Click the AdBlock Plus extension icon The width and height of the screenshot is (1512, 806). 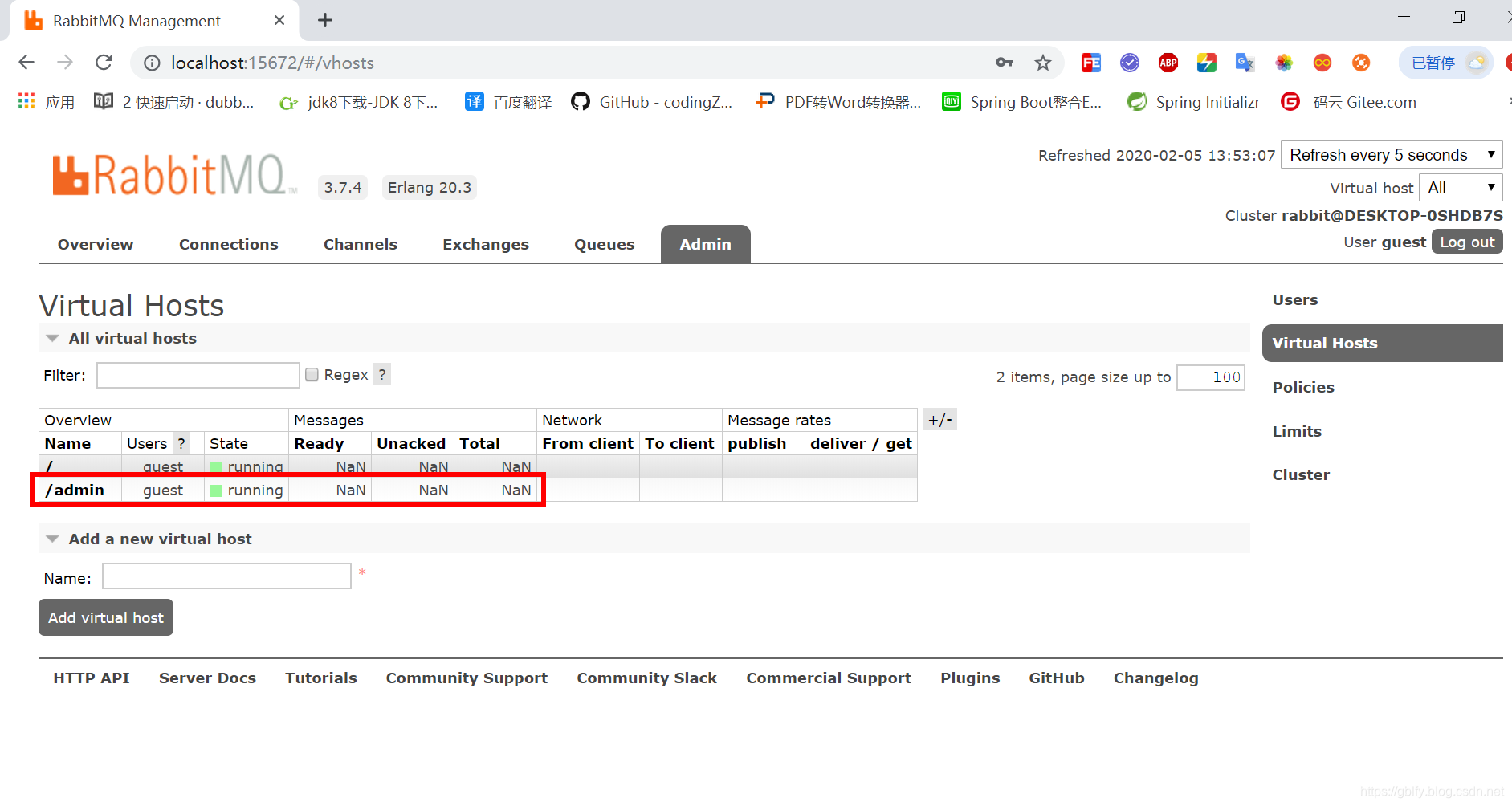click(1168, 63)
